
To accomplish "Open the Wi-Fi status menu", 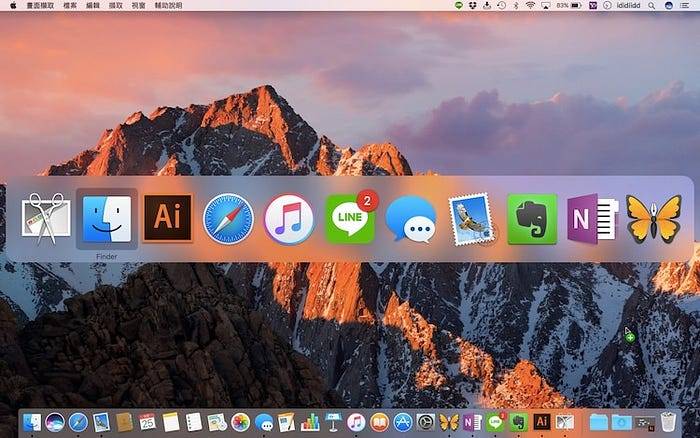I will click(x=530, y=5).
